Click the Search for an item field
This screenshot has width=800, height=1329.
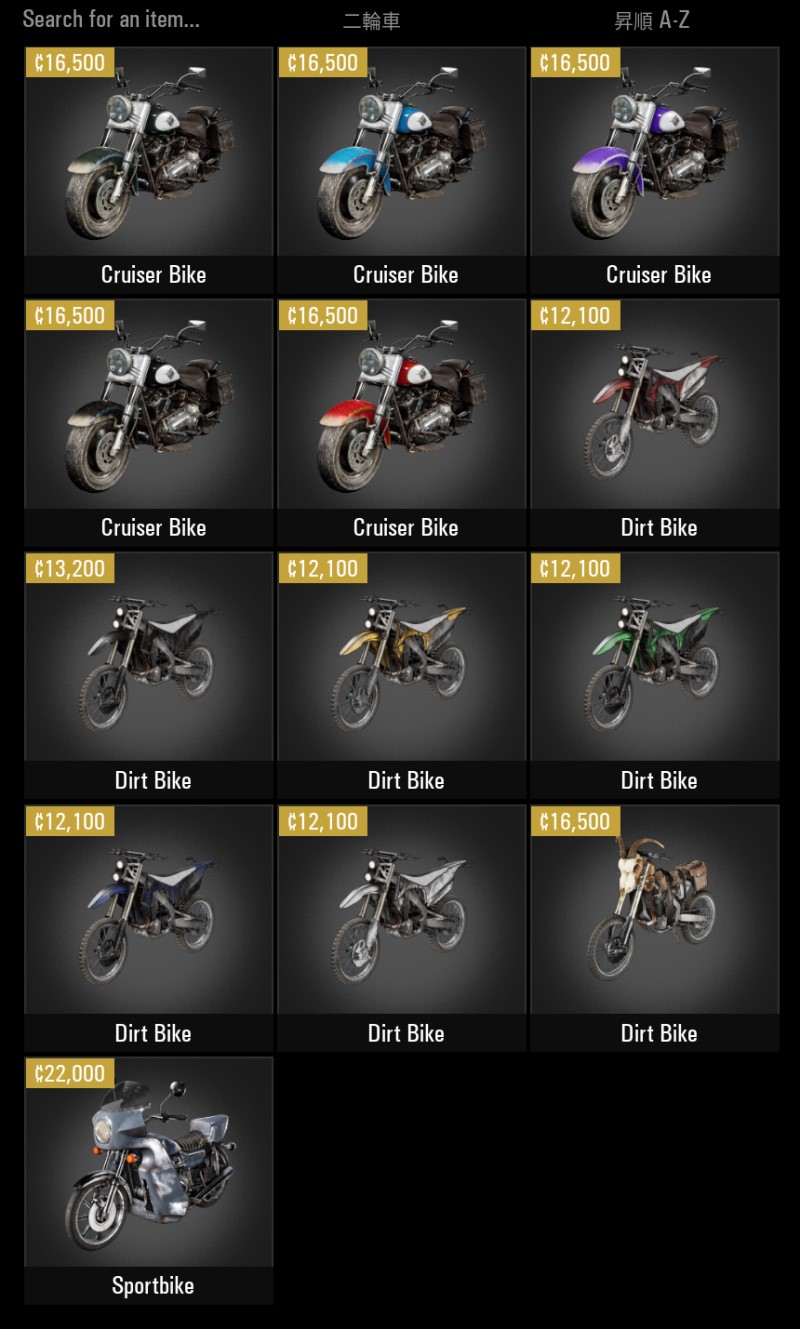tap(111, 19)
